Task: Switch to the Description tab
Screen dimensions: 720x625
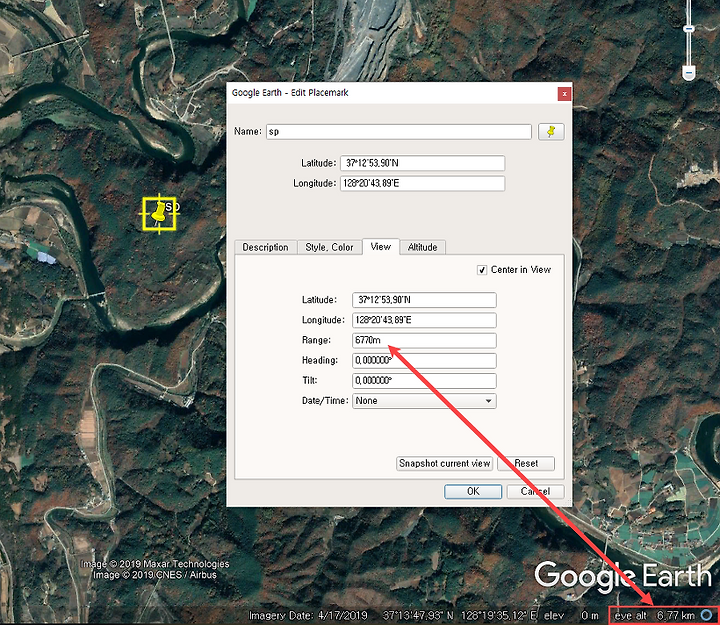Action: point(265,248)
